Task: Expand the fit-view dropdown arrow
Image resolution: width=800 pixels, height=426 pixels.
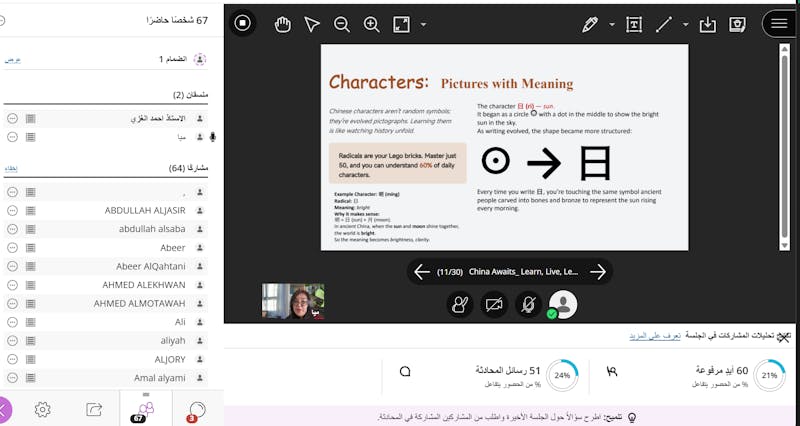Action: pos(424,24)
